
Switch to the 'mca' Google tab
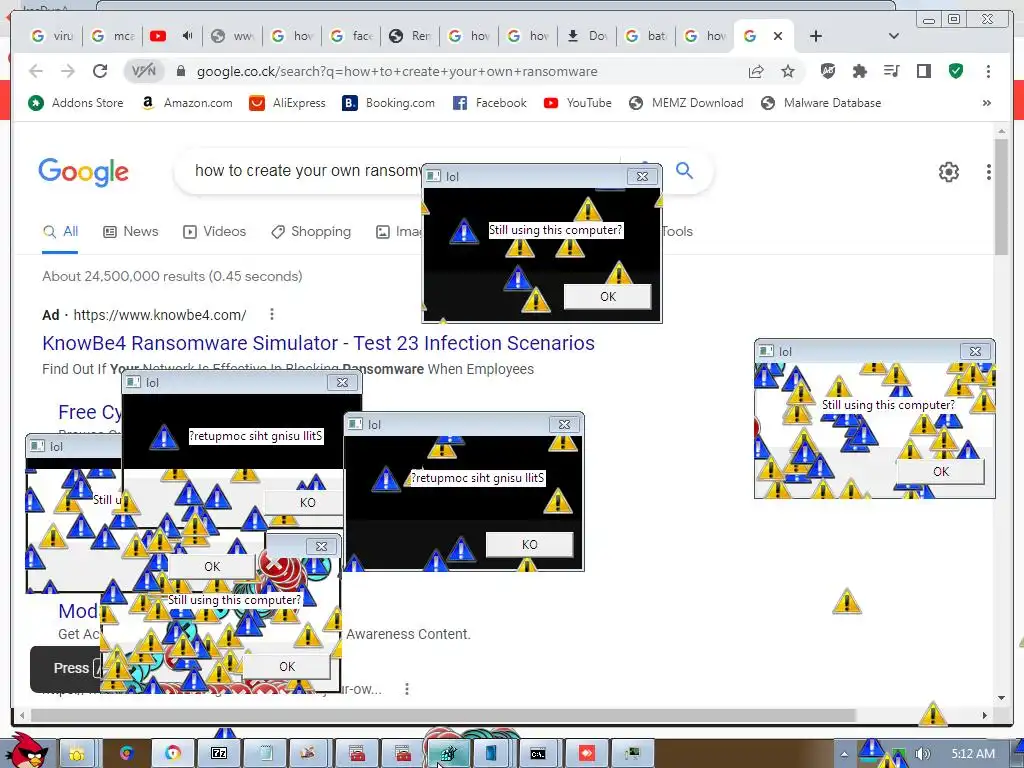[113, 36]
